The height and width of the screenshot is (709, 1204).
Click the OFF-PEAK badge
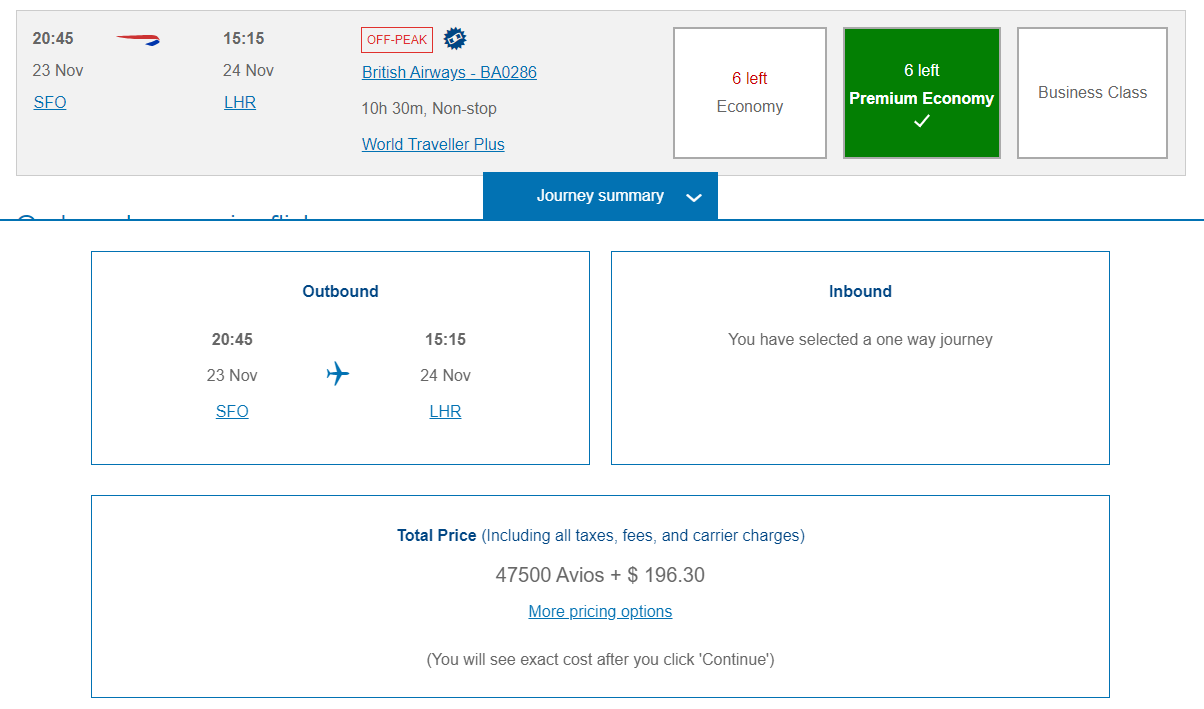click(x=396, y=39)
